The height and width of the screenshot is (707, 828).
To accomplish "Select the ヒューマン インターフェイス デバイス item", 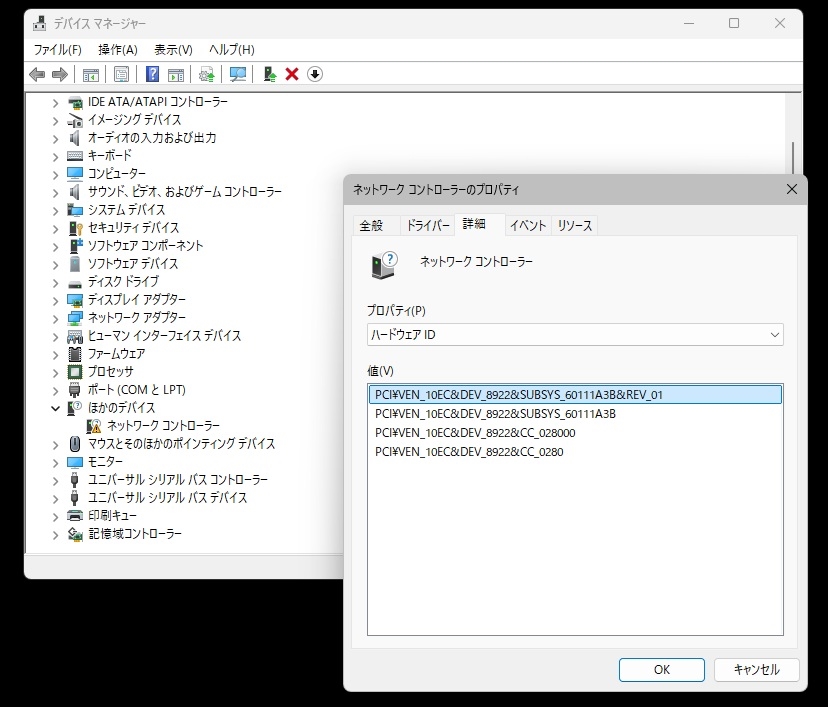I will [x=164, y=336].
